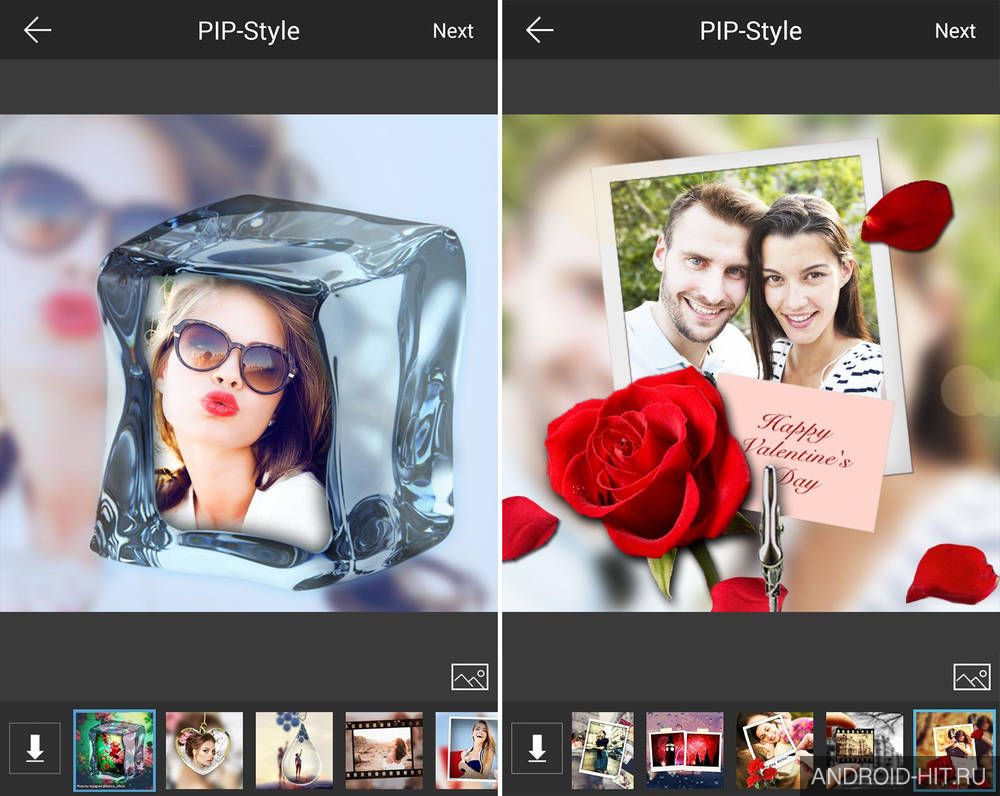Select the heart pendant frame thumbnail
The height and width of the screenshot is (796, 1000).
(204, 751)
